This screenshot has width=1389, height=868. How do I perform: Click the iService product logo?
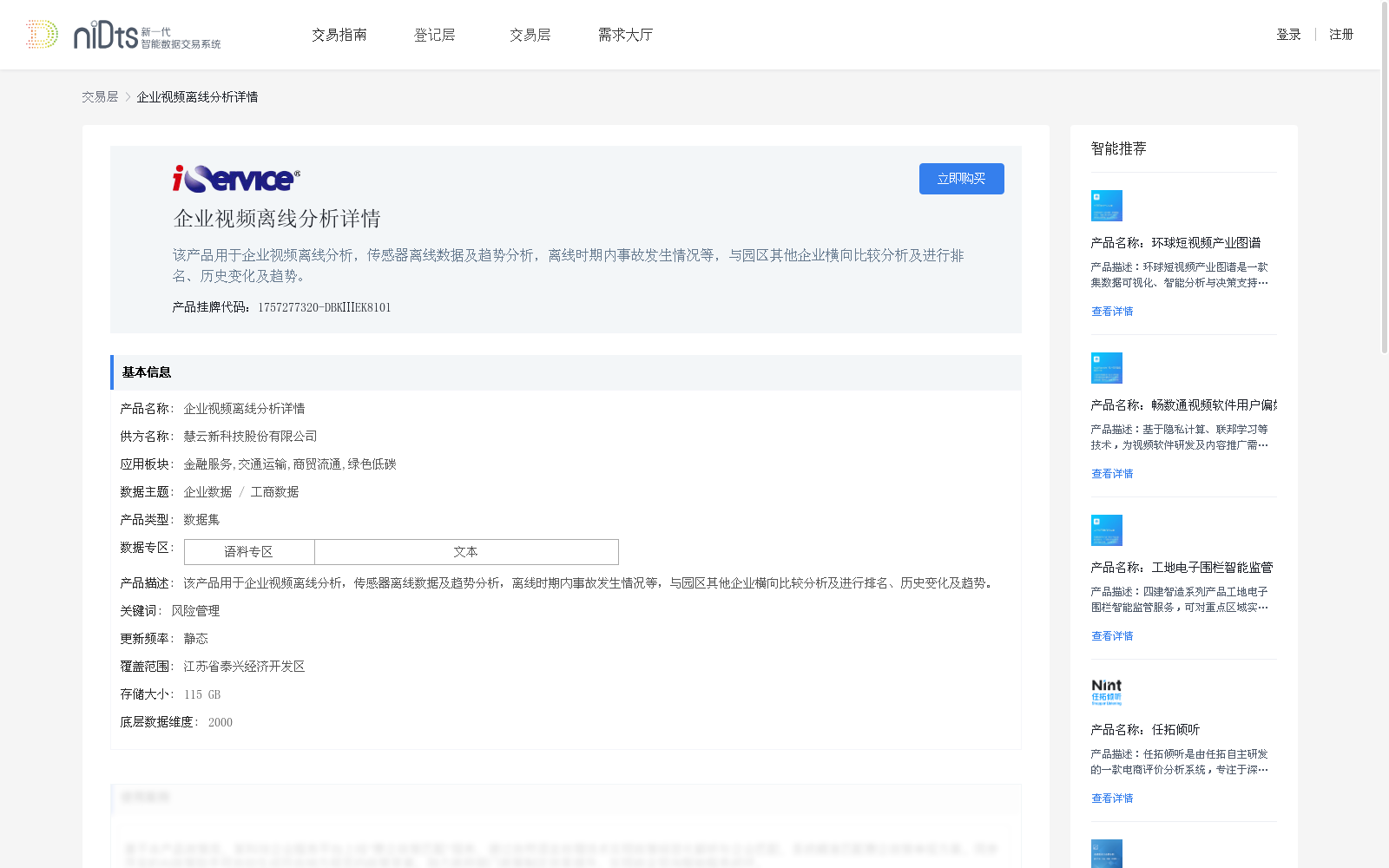[236, 178]
